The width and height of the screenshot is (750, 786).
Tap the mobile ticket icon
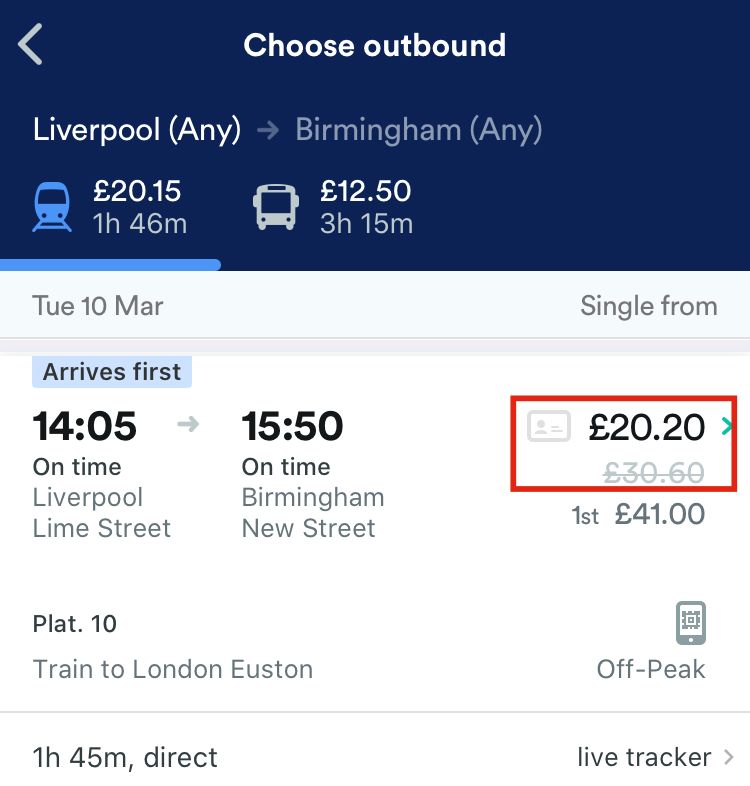(690, 623)
